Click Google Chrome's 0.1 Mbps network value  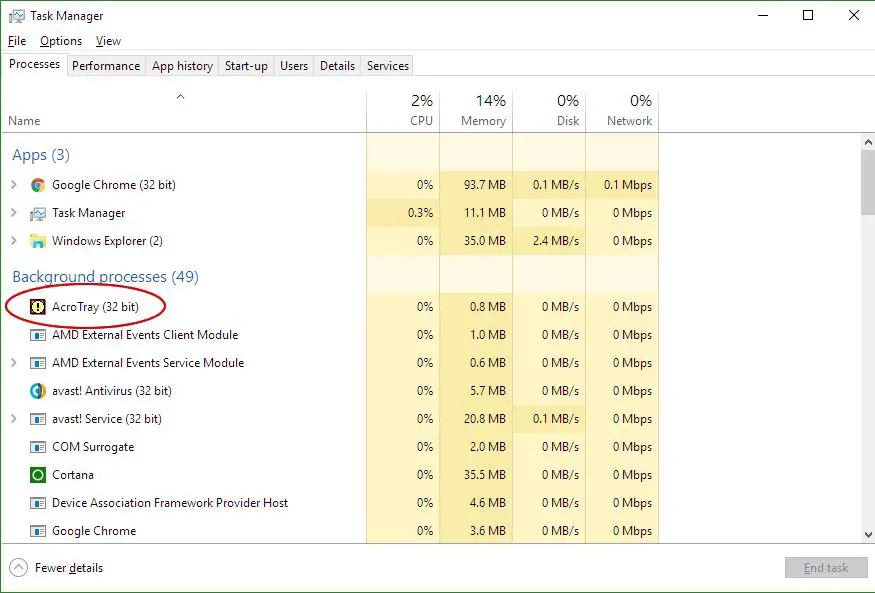pos(628,185)
